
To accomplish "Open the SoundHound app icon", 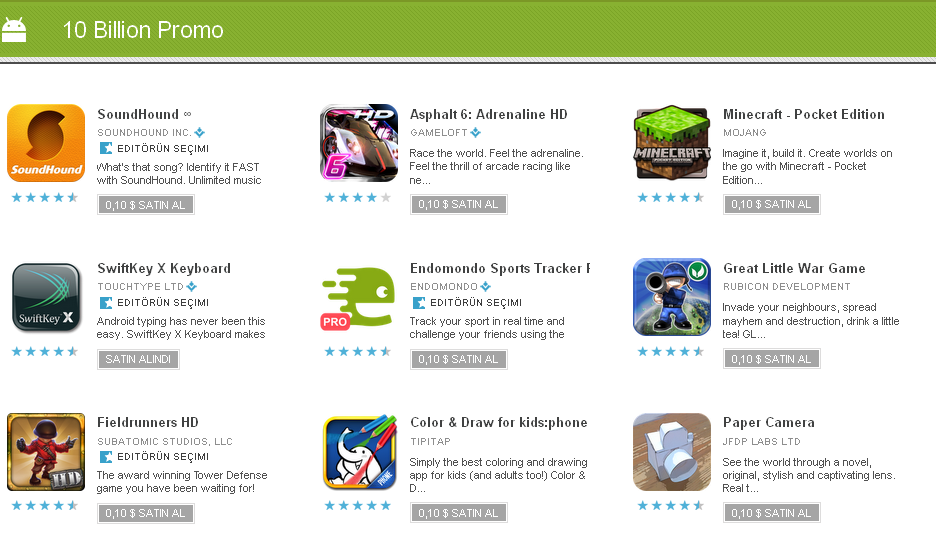I will (46, 143).
